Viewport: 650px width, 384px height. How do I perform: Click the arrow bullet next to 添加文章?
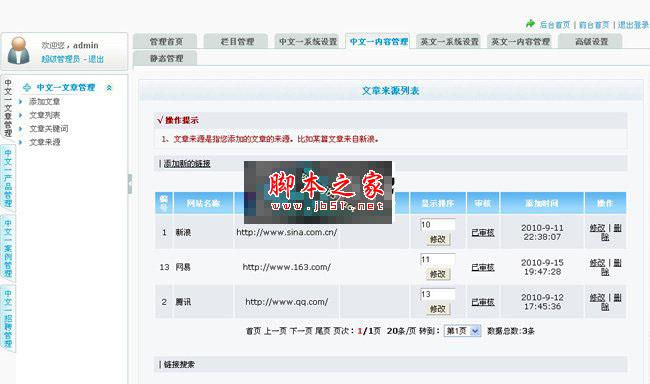pos(20,102)
